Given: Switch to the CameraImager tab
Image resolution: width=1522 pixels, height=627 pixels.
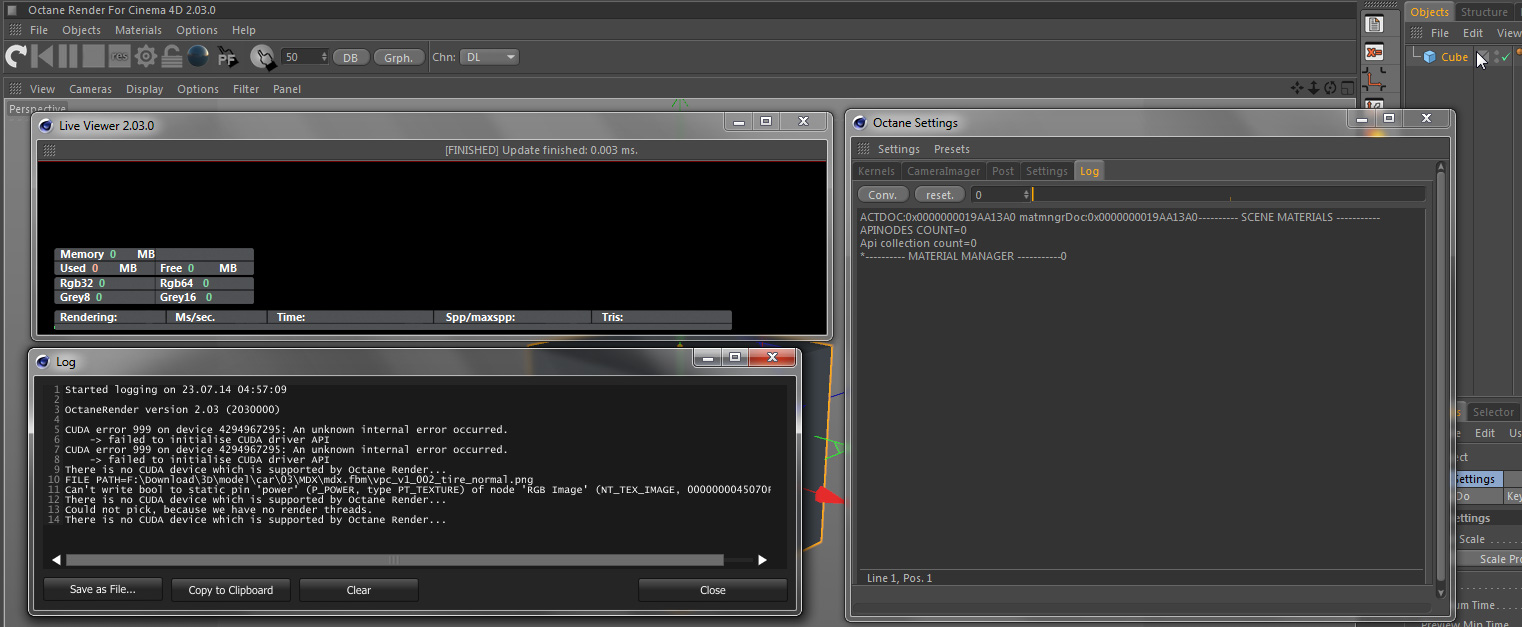Looking at the screenshot, I should pyautogui.click(x=943, y=171).
